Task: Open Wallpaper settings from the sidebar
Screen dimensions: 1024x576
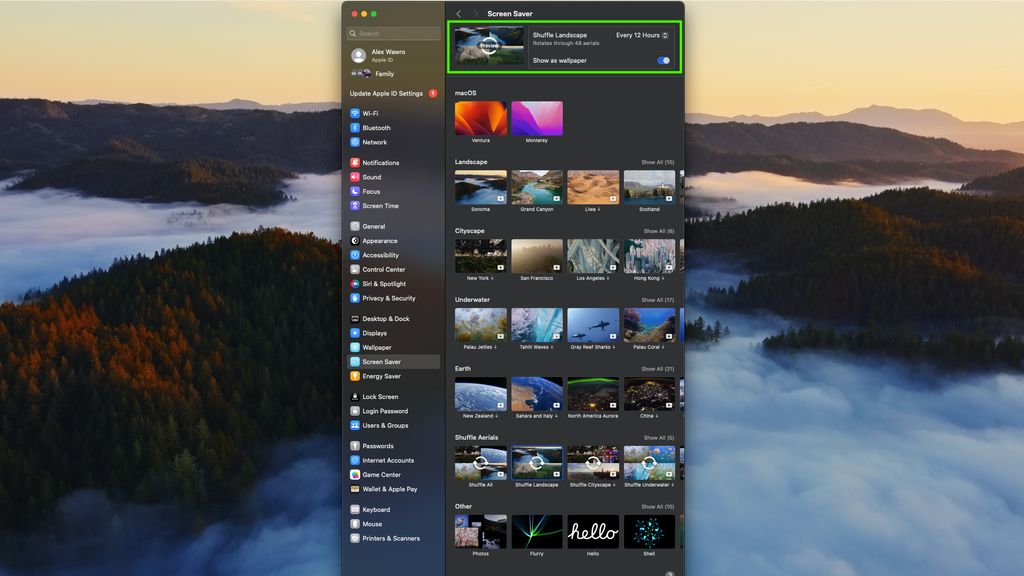Action: point(354,347)
